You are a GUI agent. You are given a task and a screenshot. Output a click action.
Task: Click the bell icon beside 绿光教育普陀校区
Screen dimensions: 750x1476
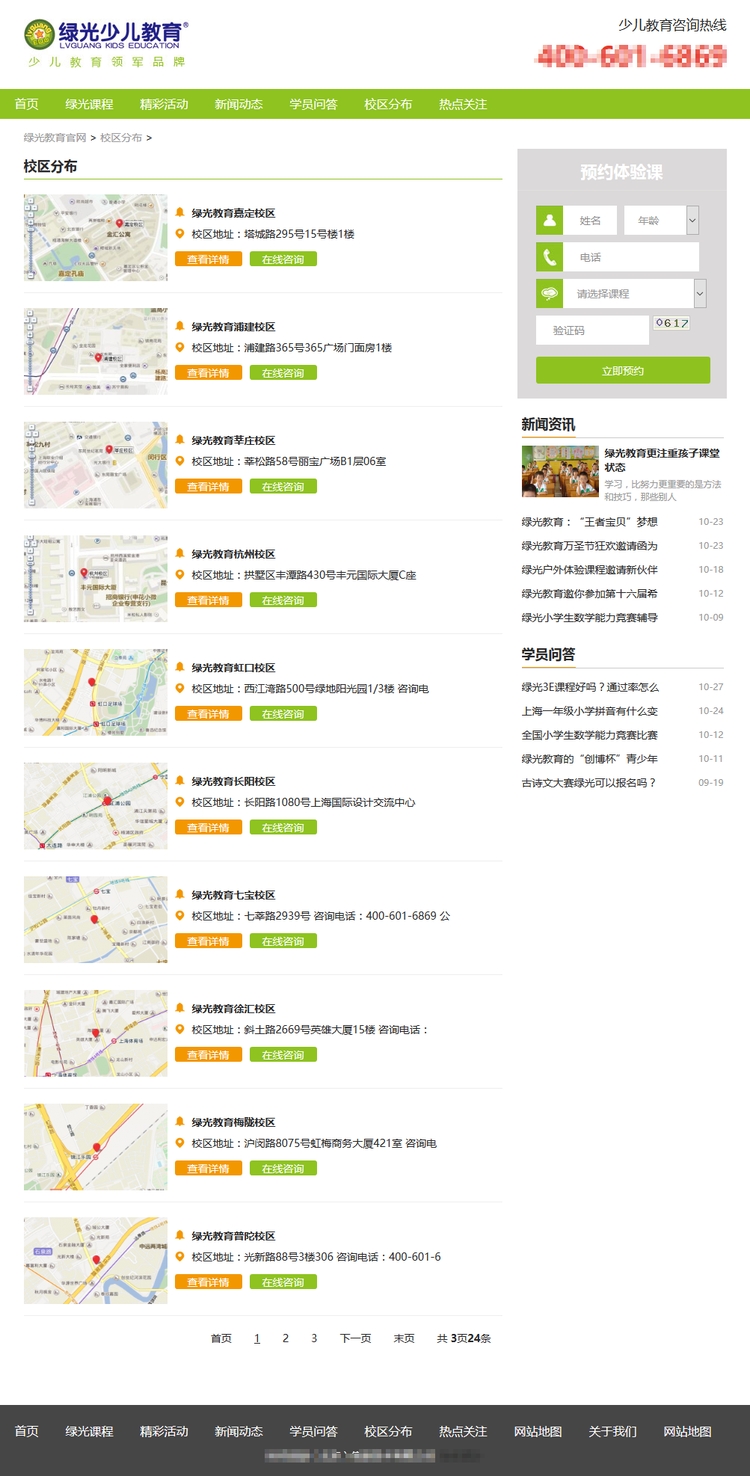pos(180,1235)
